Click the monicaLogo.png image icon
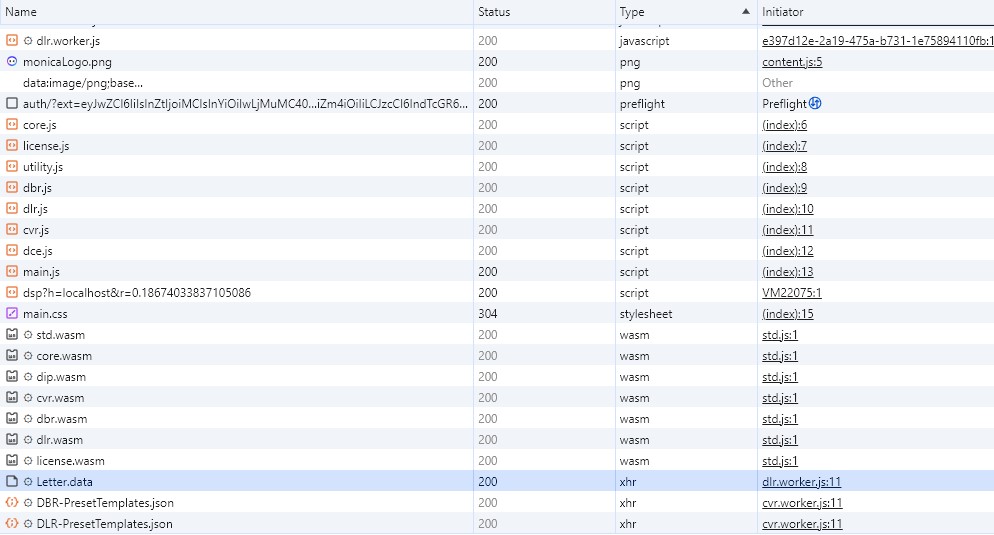The height and width of the screenshot is (535, 994). [x=12, y=62]
